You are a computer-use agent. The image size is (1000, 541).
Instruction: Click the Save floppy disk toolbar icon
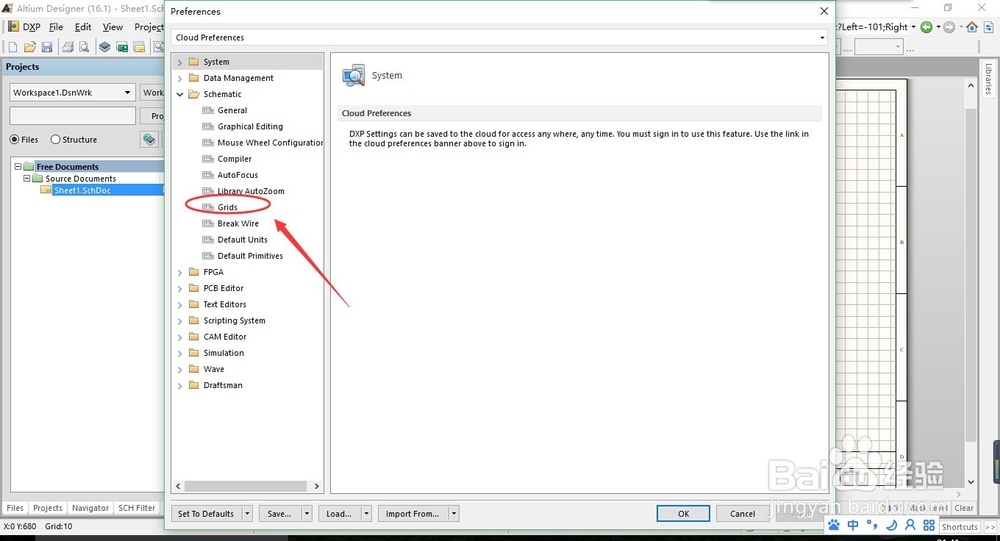[47, 47]
